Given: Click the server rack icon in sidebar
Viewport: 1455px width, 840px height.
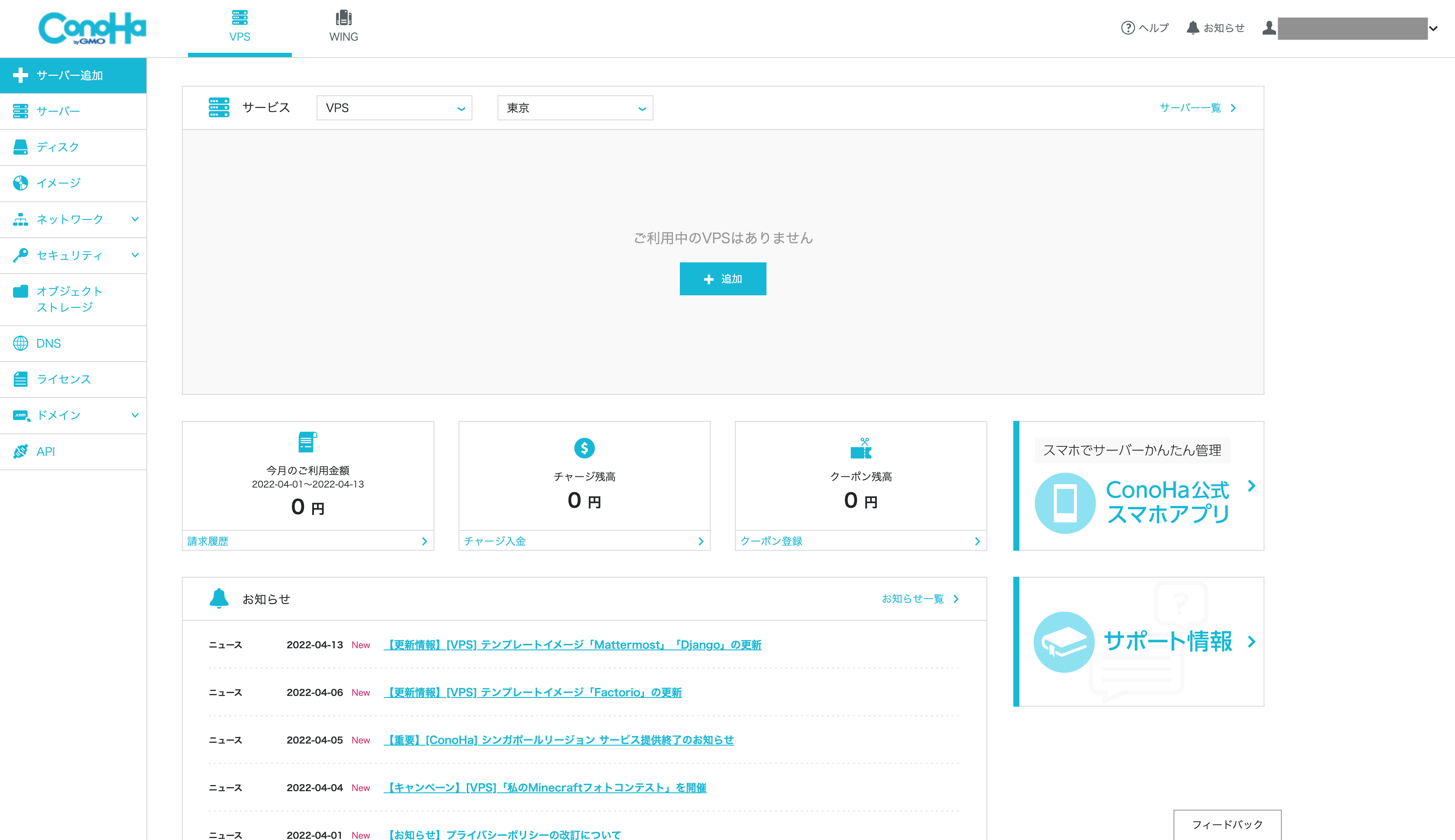Looking at the screenshot, I should (20, 111).
